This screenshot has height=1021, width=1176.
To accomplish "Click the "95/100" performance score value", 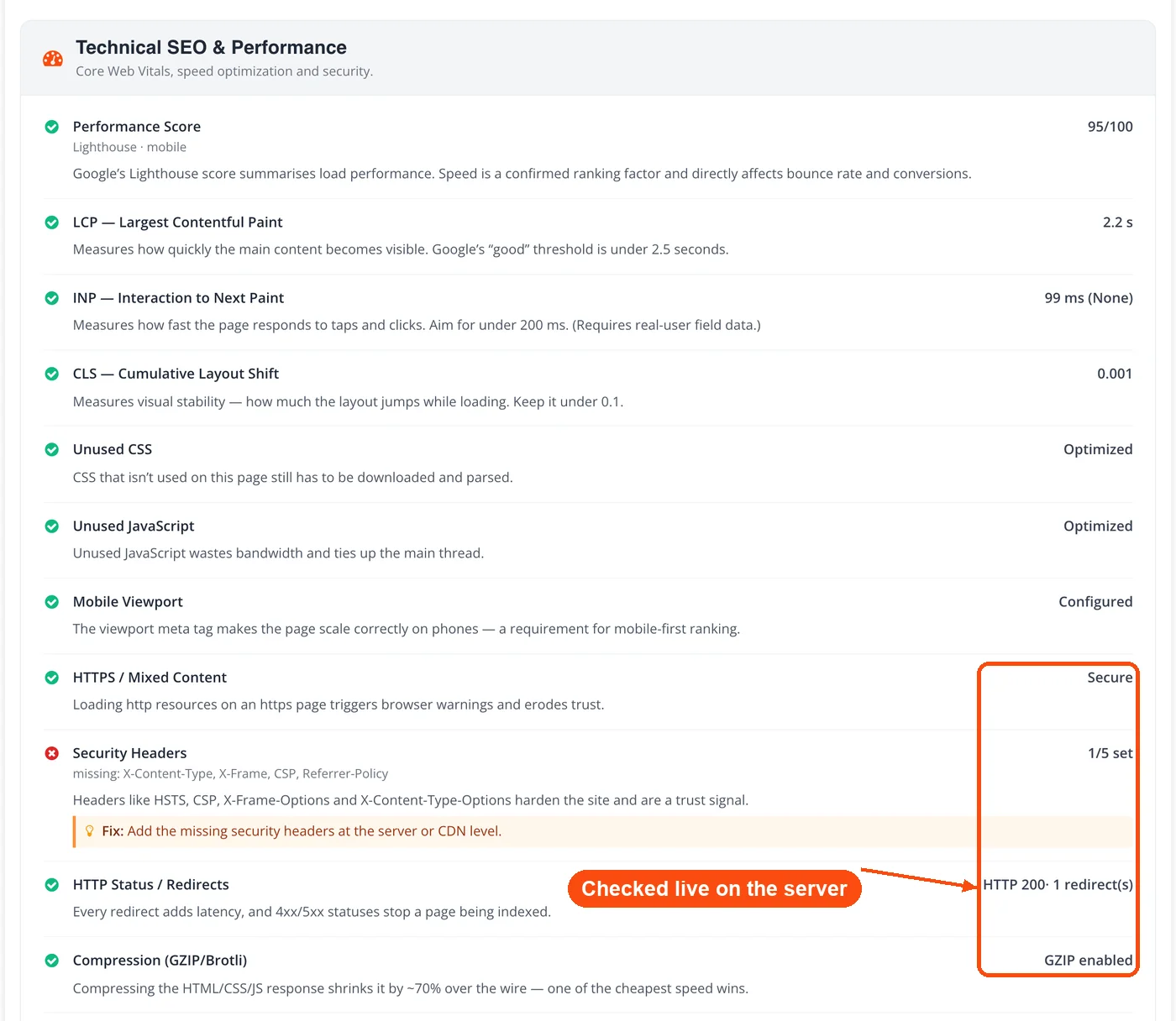I will [x=1110, y=127].
